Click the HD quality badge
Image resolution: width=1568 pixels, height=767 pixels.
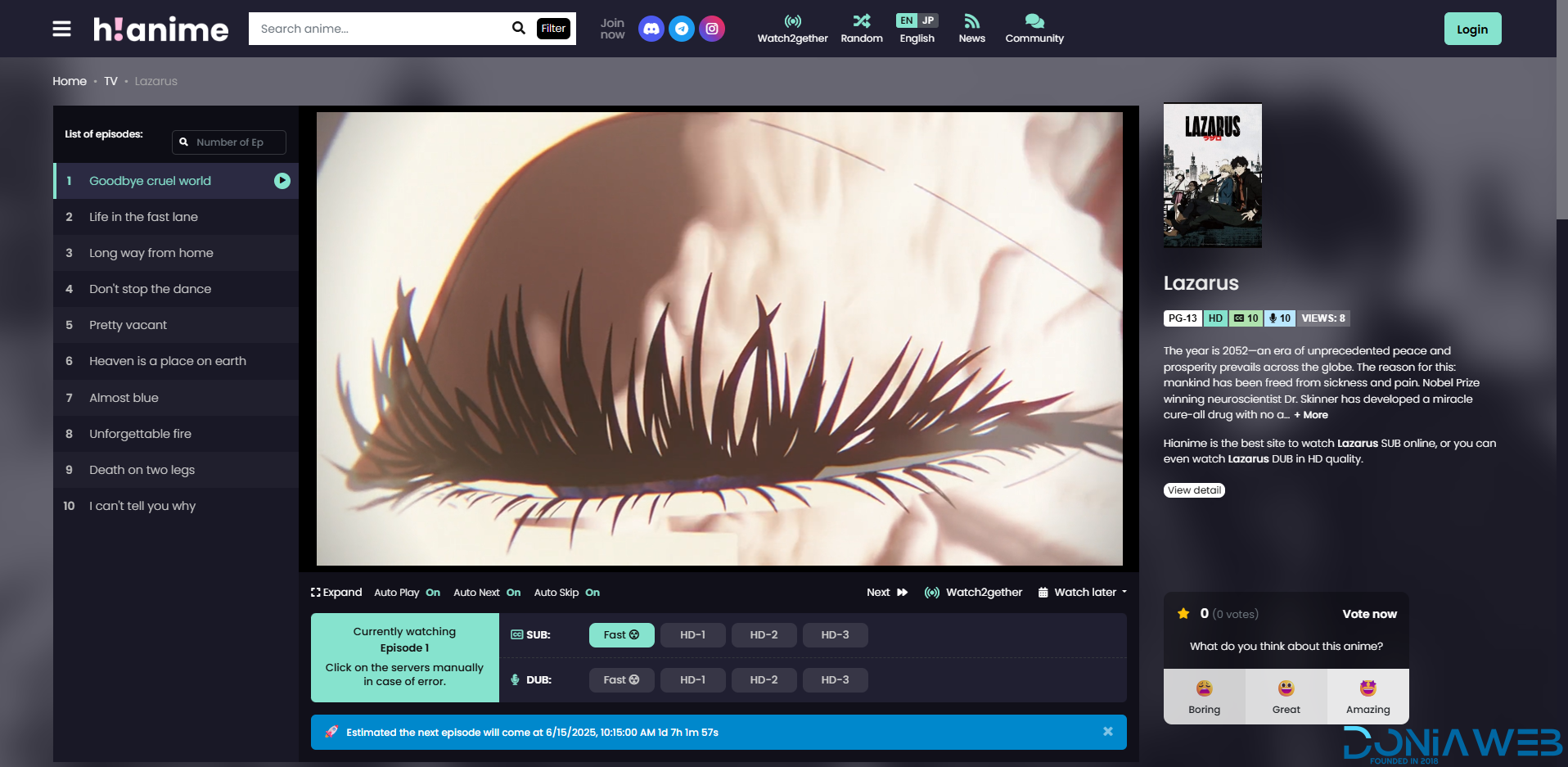[1215, 318]
